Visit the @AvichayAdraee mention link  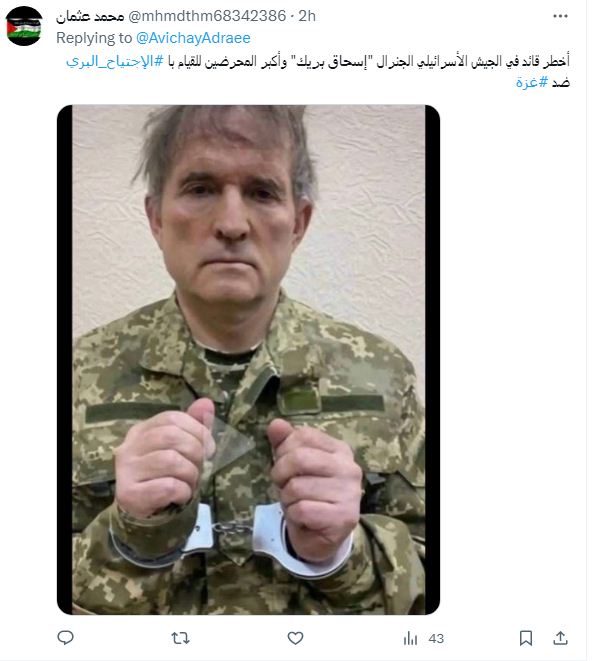(193, 38)
